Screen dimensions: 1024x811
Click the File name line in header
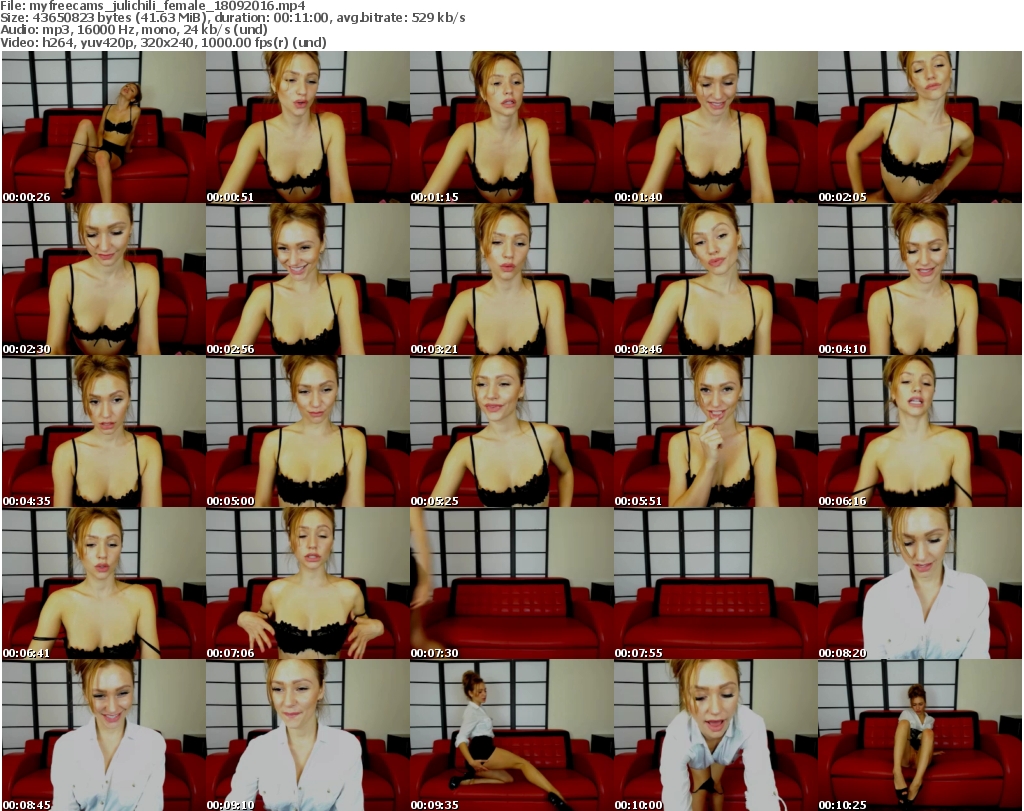[160, 6]
